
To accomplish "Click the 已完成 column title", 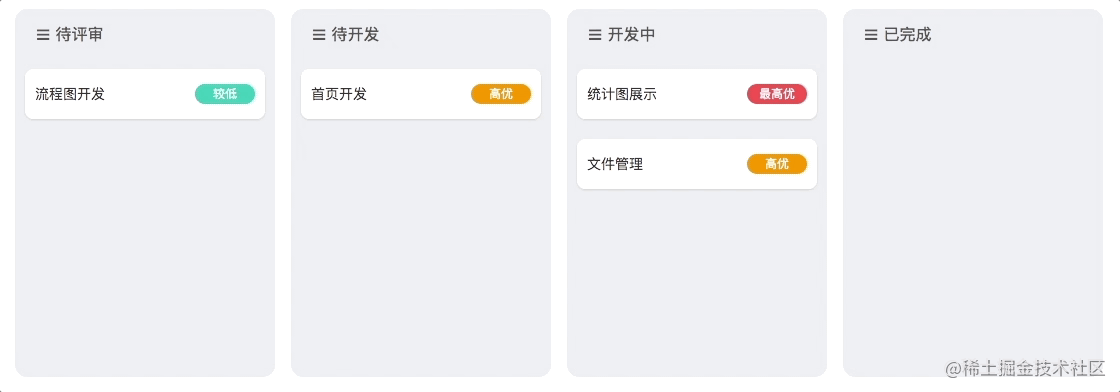I will (x=907, y=34).
